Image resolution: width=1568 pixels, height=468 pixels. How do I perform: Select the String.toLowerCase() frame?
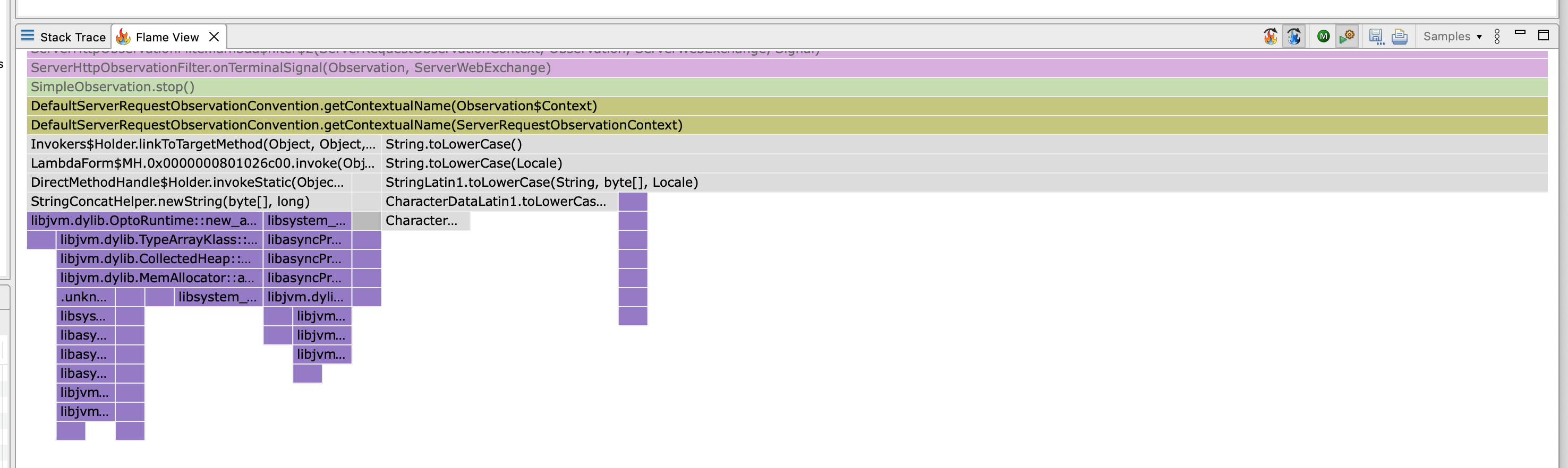click(x=964, y=144)
